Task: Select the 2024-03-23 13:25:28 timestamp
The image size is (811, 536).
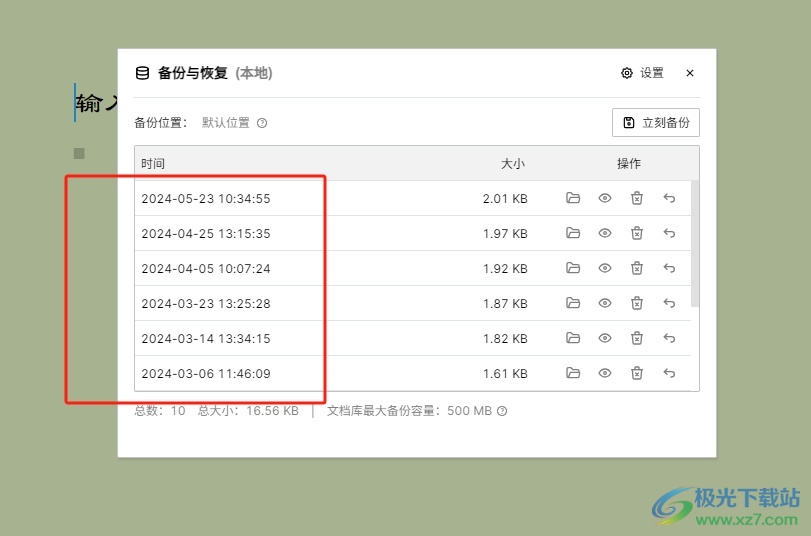Action: 206,304
